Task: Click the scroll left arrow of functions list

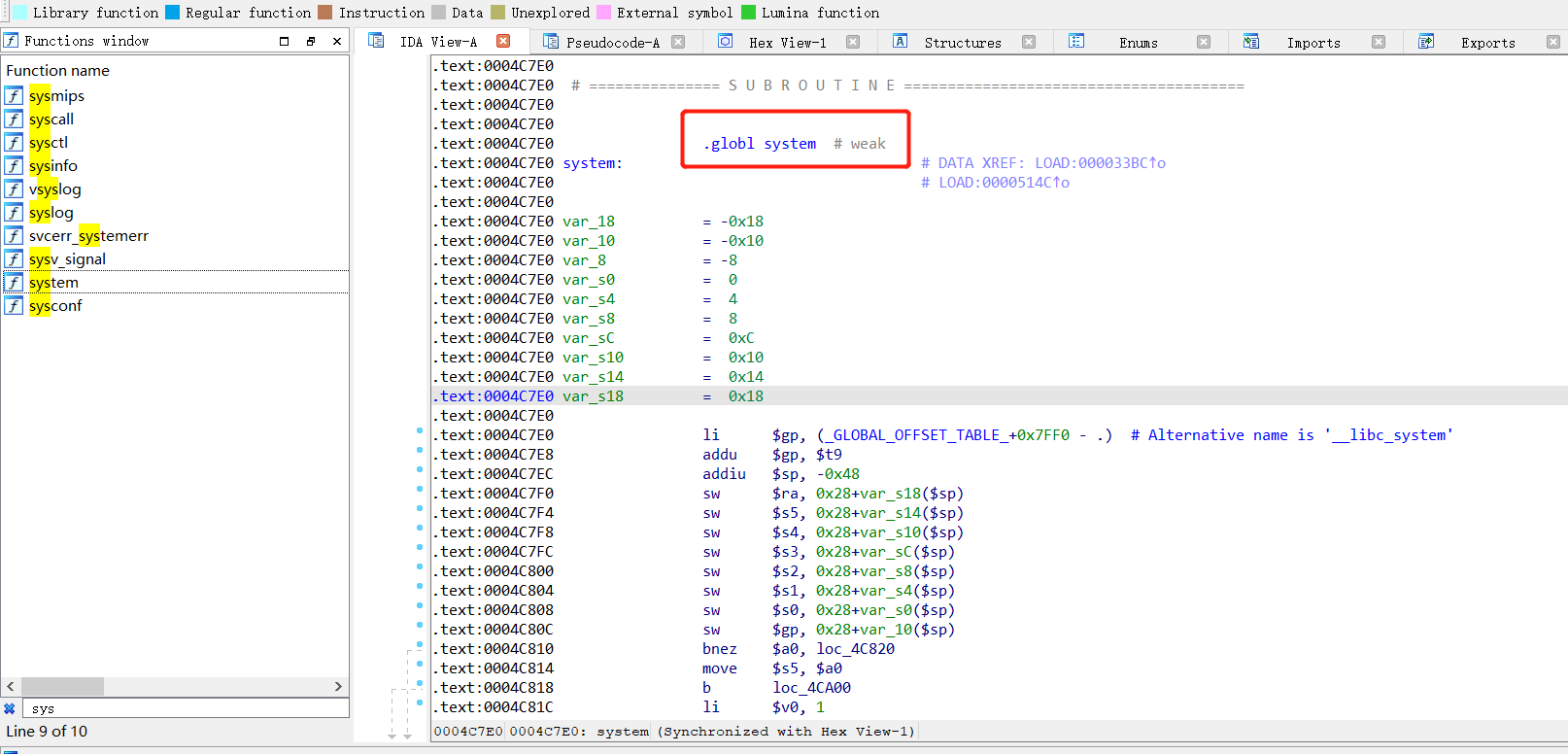Action: click(11, 686)
